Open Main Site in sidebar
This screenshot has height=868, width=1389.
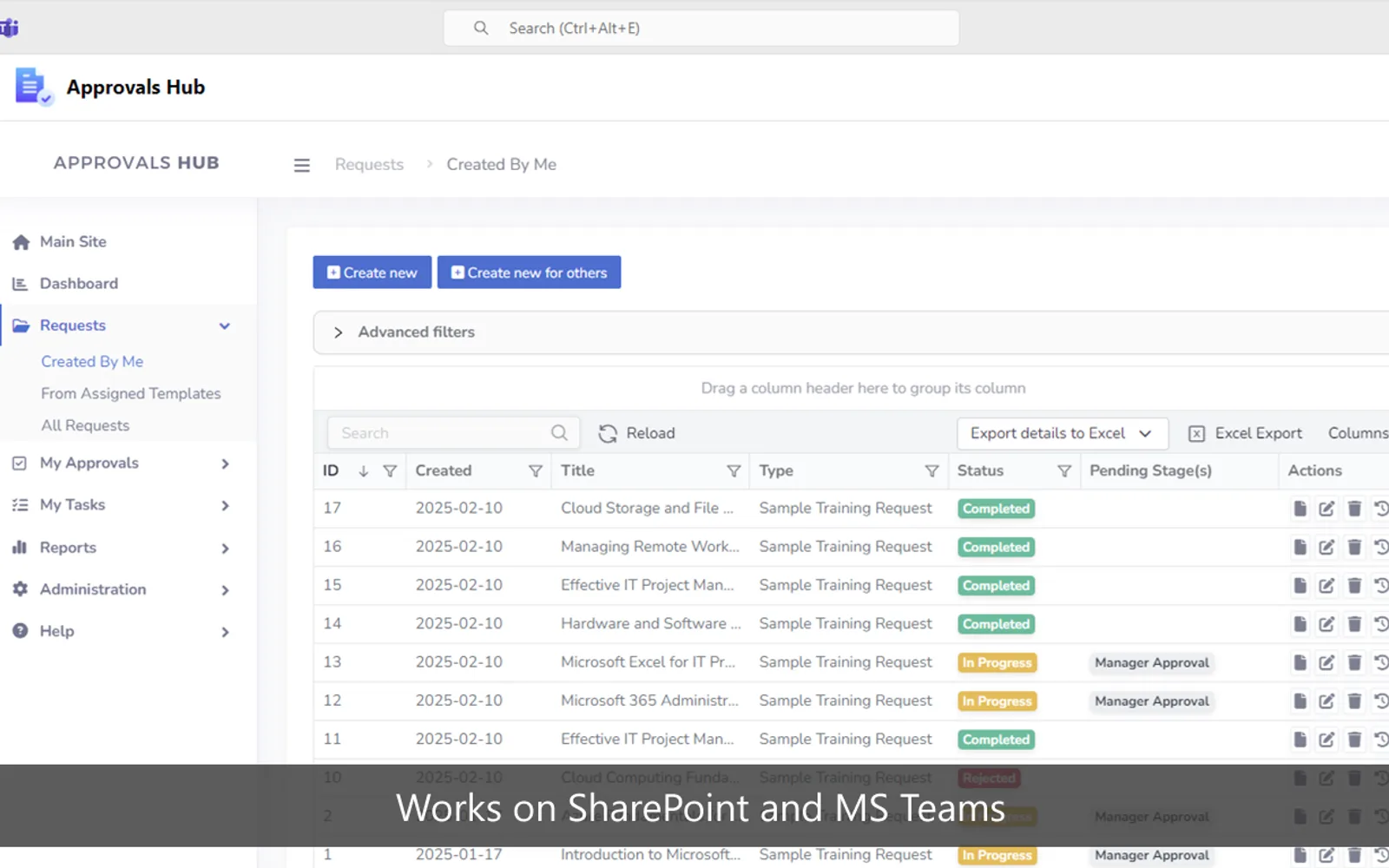click(73, 242)
